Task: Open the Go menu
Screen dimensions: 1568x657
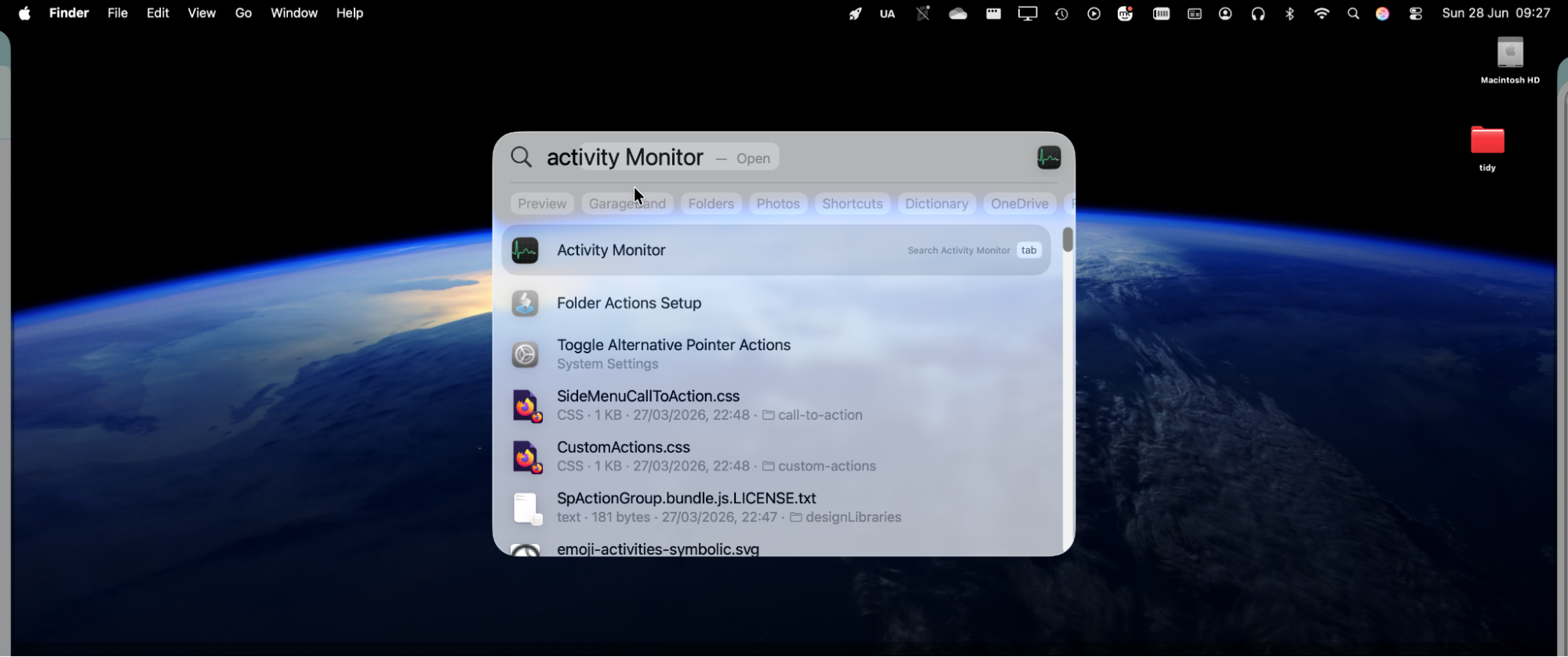Action: click(x=244, y=13)
